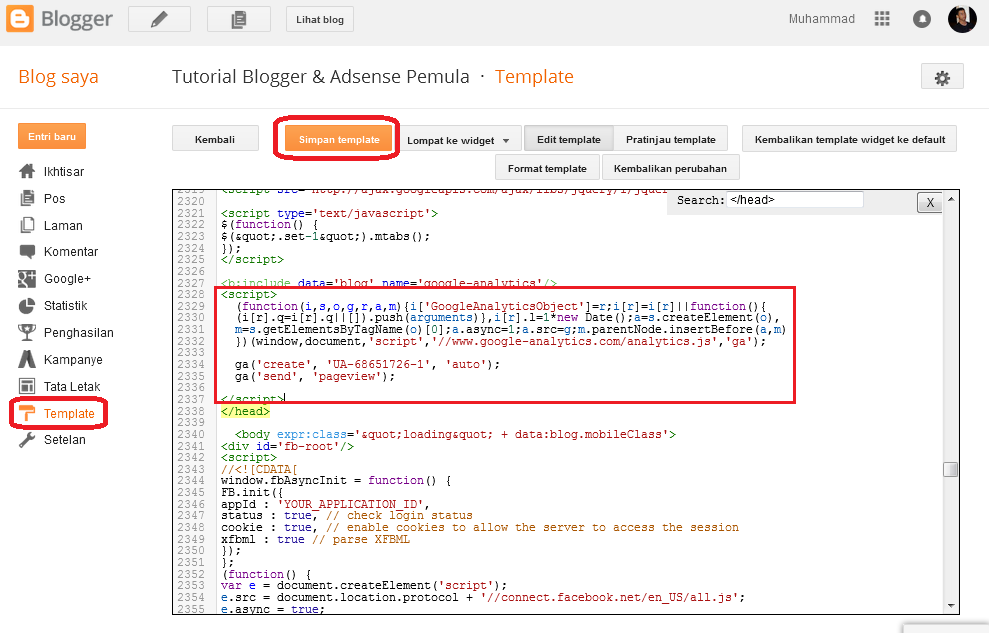Click connect.facebook.net script source line
The height and width of the screenshot is (633, 989).
click(483, 598)
